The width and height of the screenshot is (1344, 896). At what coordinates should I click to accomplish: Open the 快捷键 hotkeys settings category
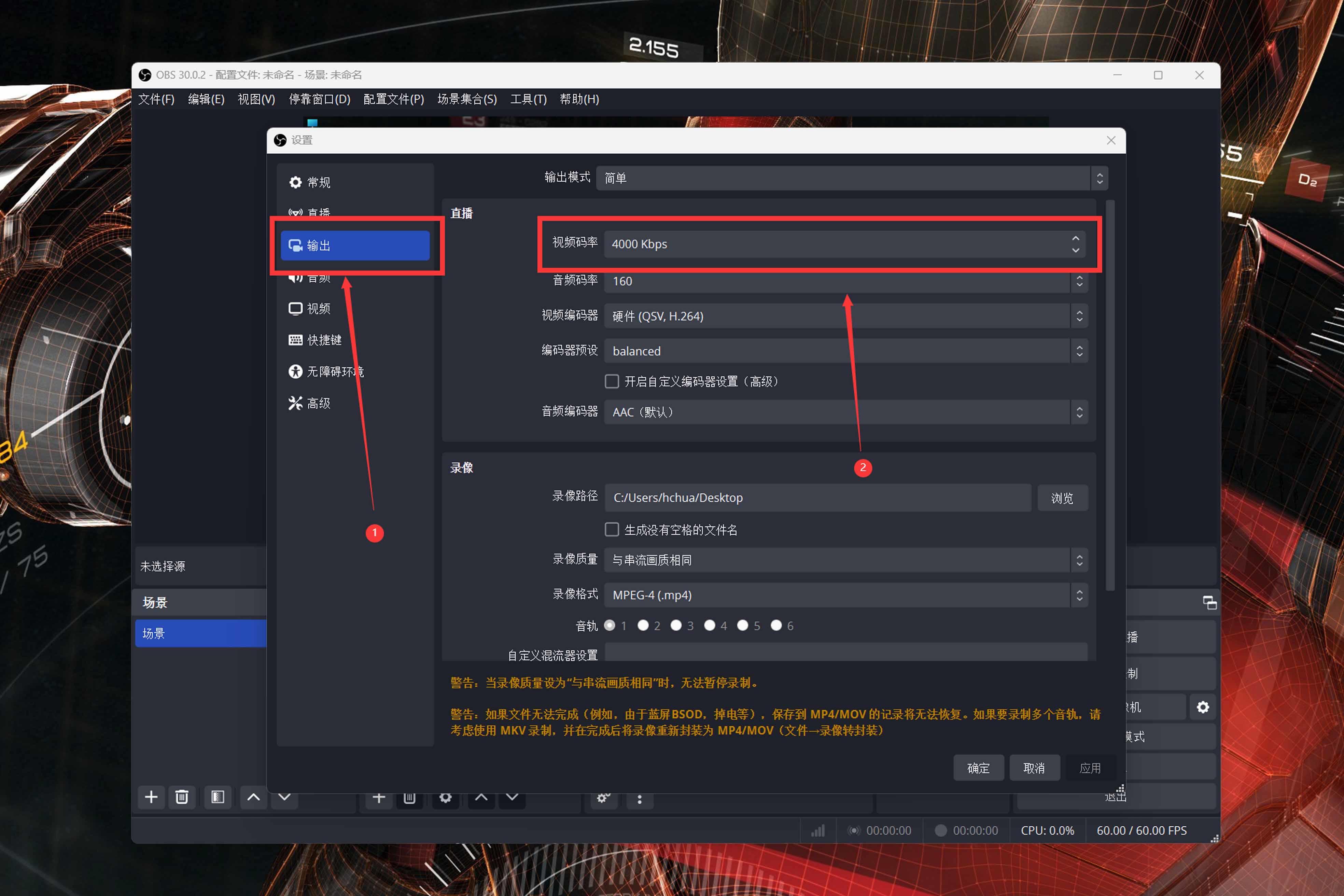[x=355, y=340]
